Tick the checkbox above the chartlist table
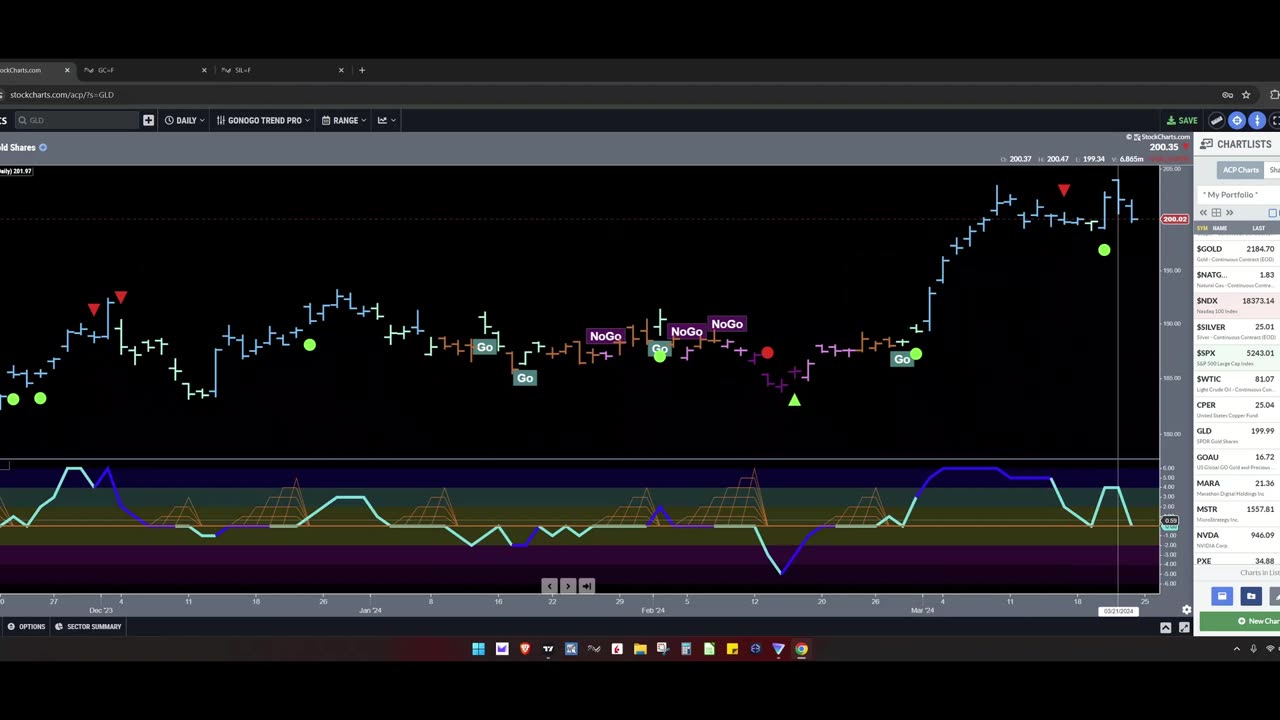 pos(1273,213)
